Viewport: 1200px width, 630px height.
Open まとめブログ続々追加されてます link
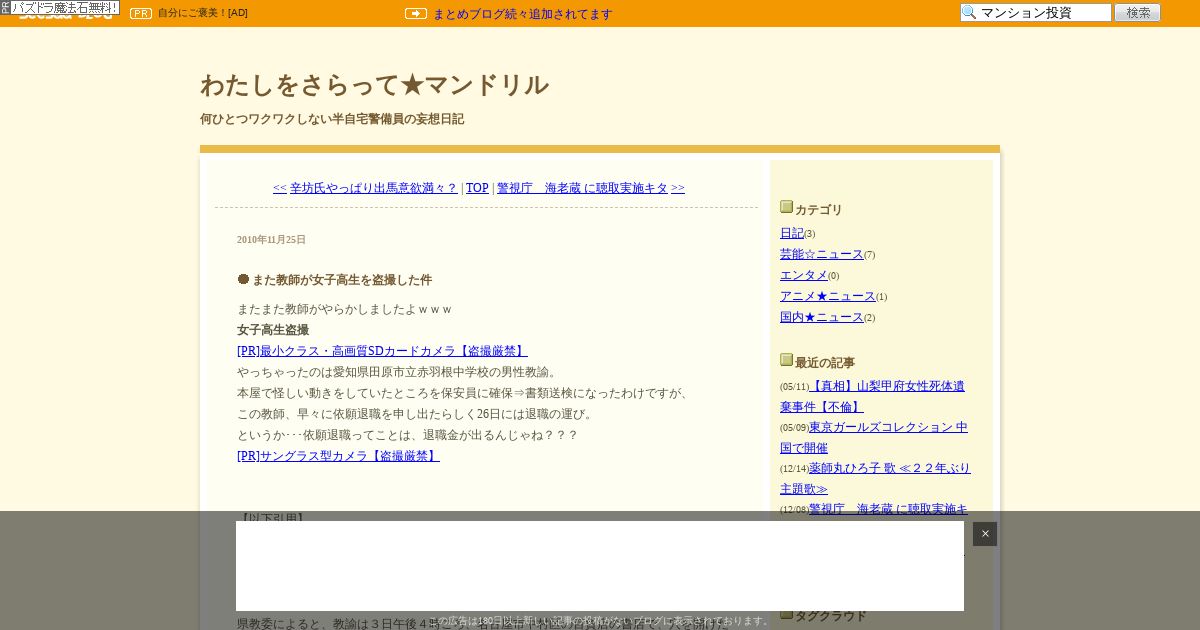(523, 14)
